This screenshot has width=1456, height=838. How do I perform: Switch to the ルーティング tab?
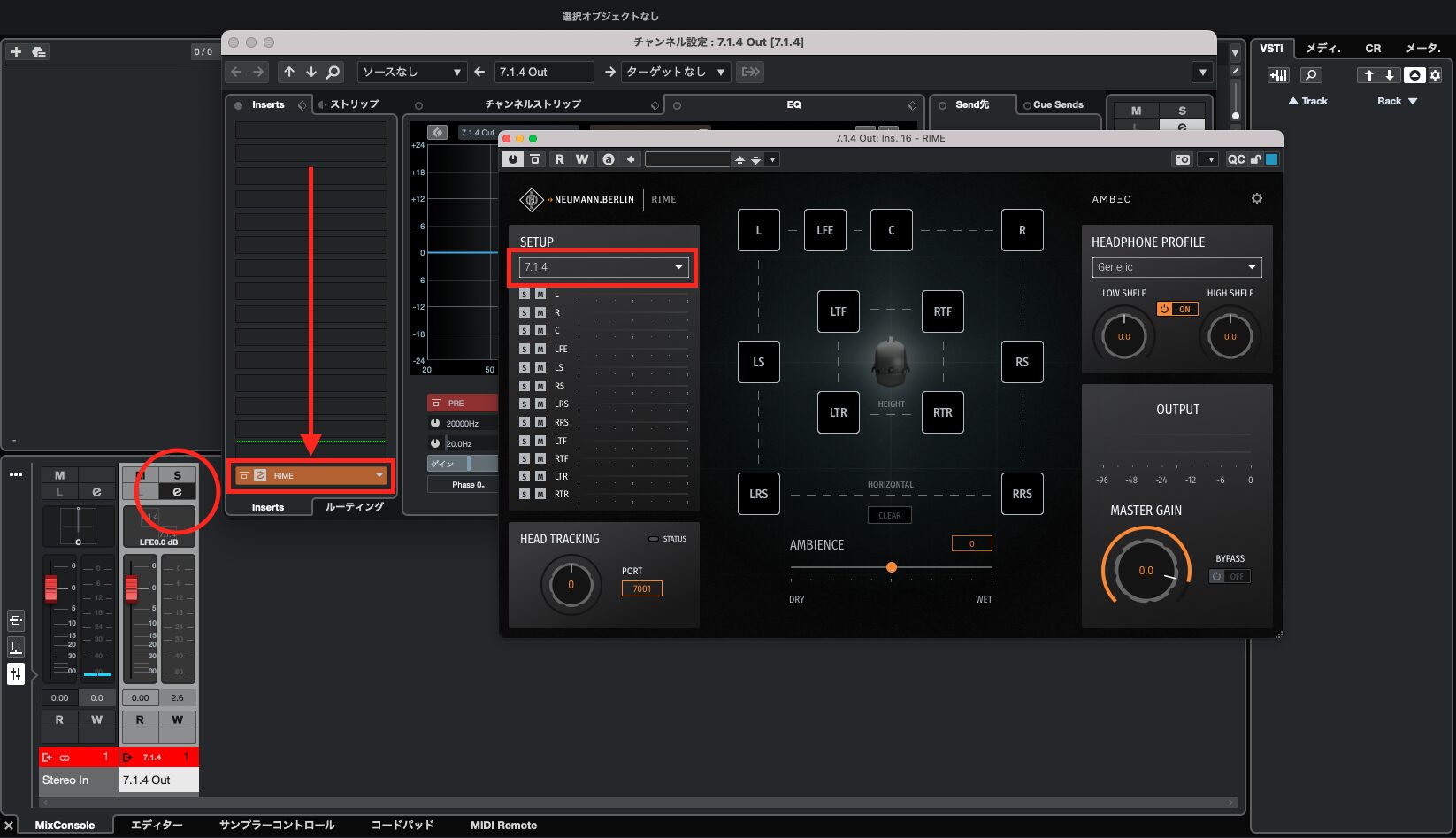point(354,507)
